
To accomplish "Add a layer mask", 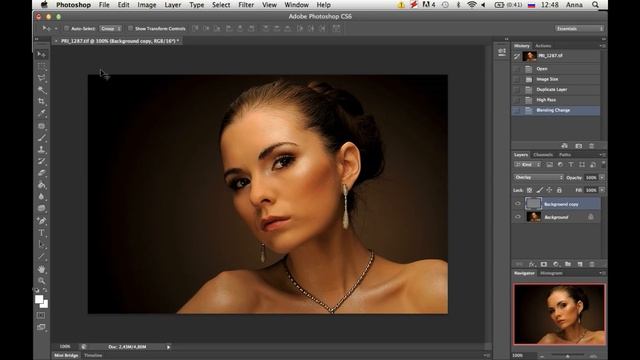I will click(x=544, y=264).
